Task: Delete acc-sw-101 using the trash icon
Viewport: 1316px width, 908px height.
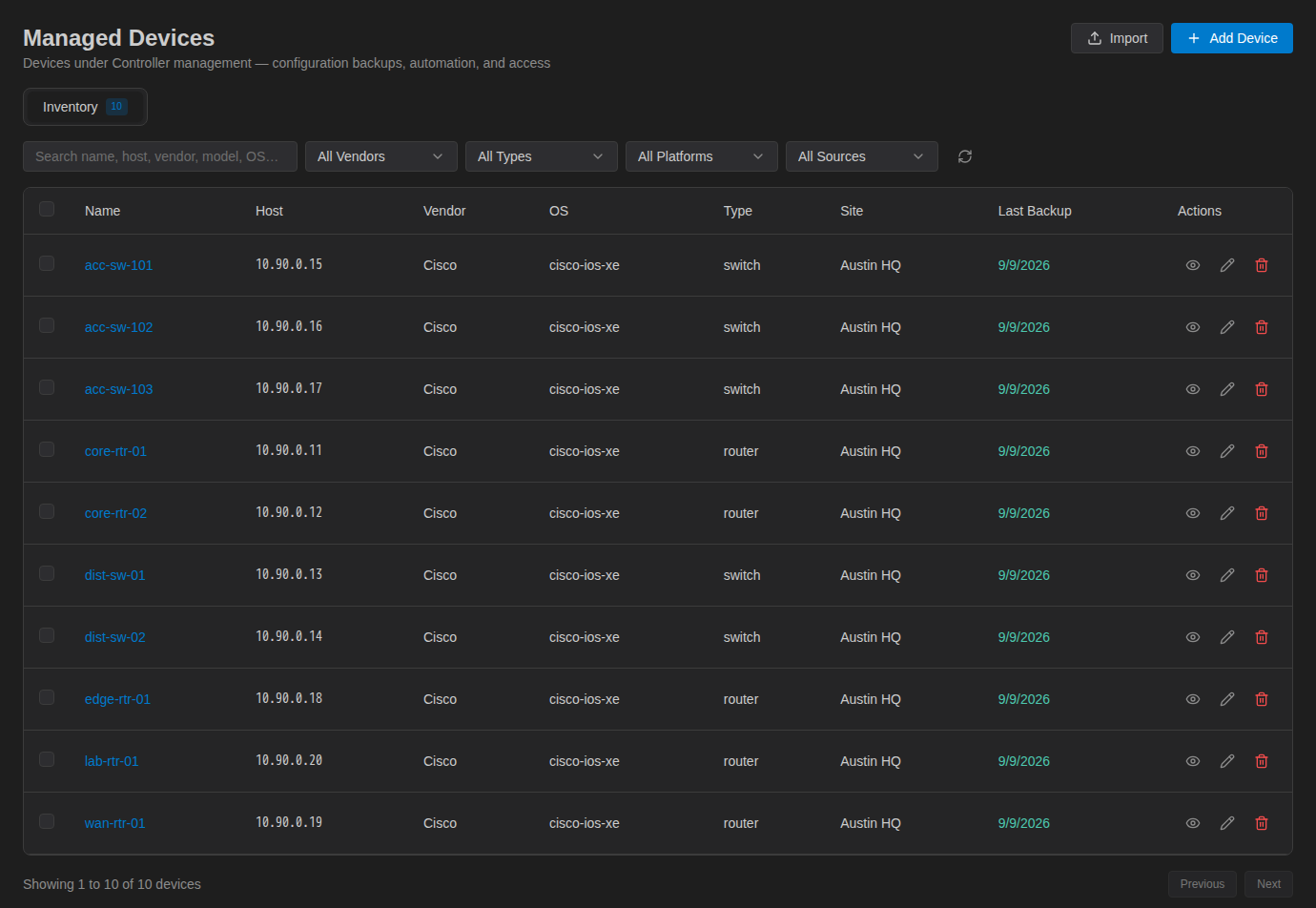Action: point(1262,265)
